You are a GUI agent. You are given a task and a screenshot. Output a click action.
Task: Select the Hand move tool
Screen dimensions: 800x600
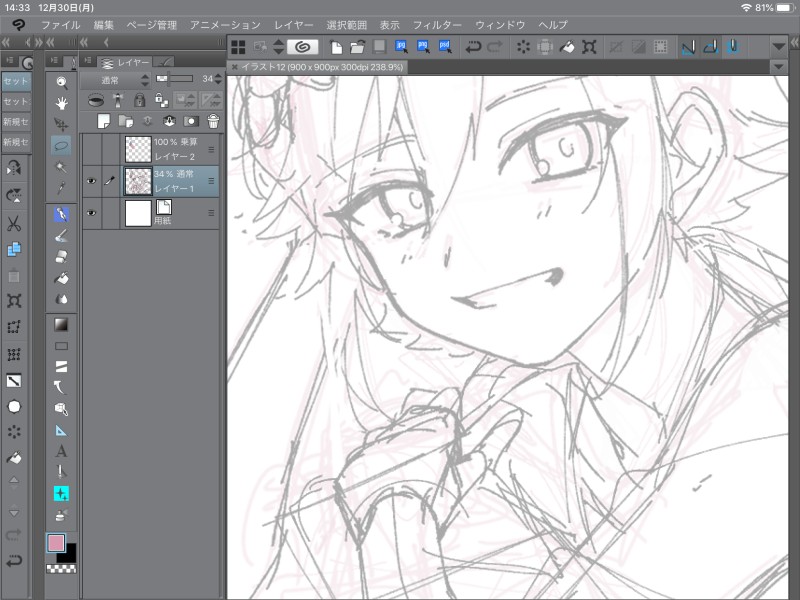click(x=61, y=104)
